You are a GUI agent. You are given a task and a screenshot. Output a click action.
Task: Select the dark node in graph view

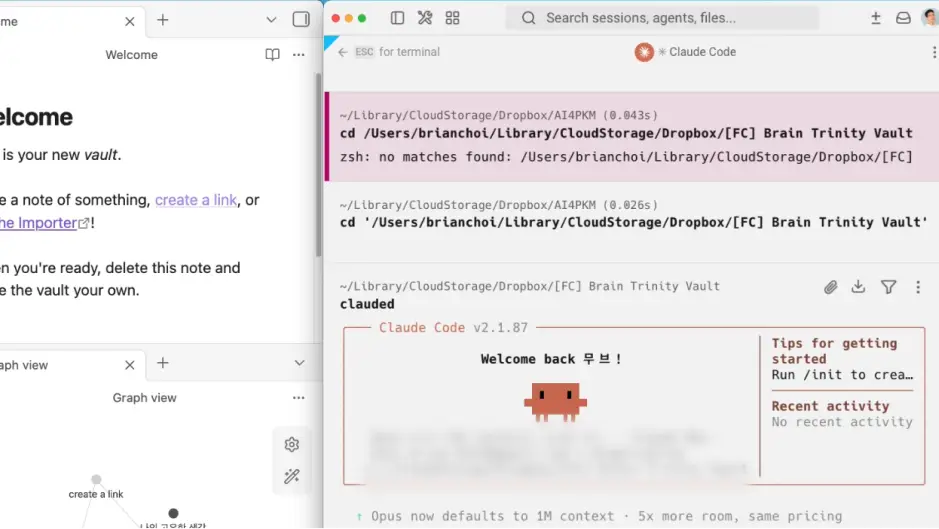(173, 513)
